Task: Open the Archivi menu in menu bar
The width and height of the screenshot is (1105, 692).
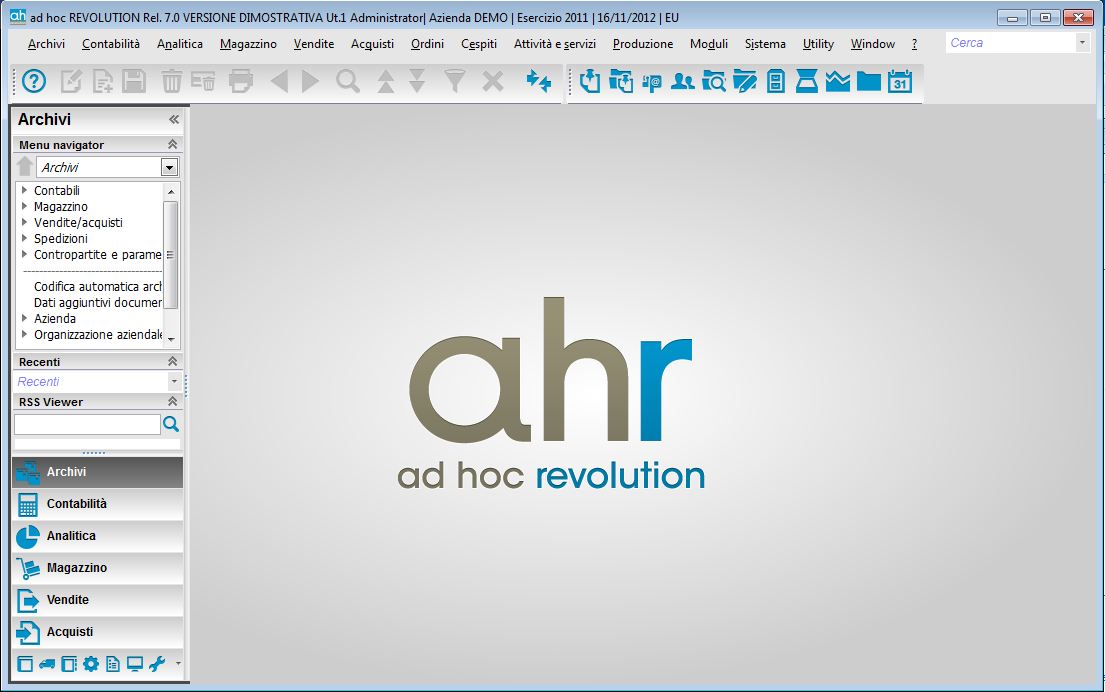Action: tap(47, 44)
